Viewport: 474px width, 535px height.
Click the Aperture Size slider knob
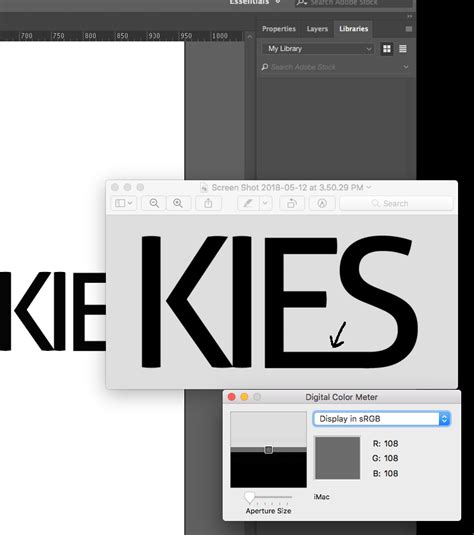[x=249, y=497]
